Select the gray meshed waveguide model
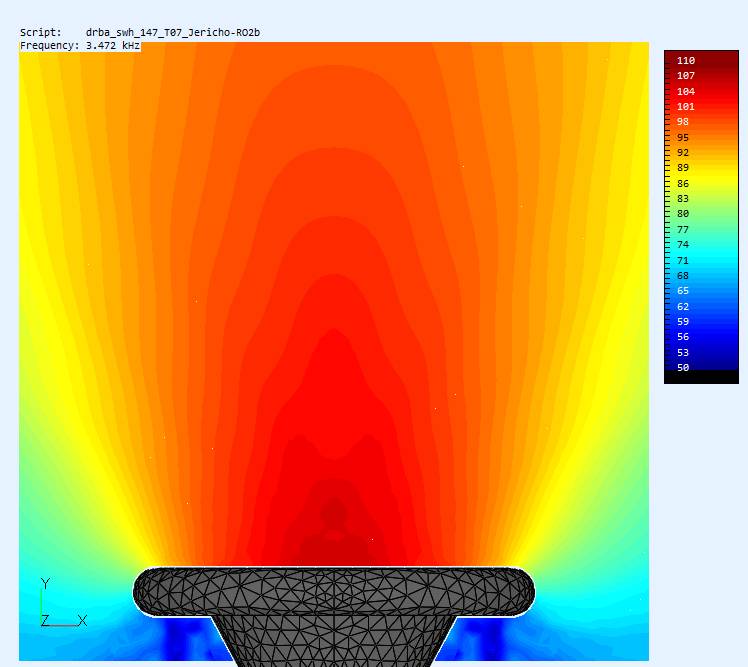The width and height of the screenshot is (748, 667). (334, 615)
